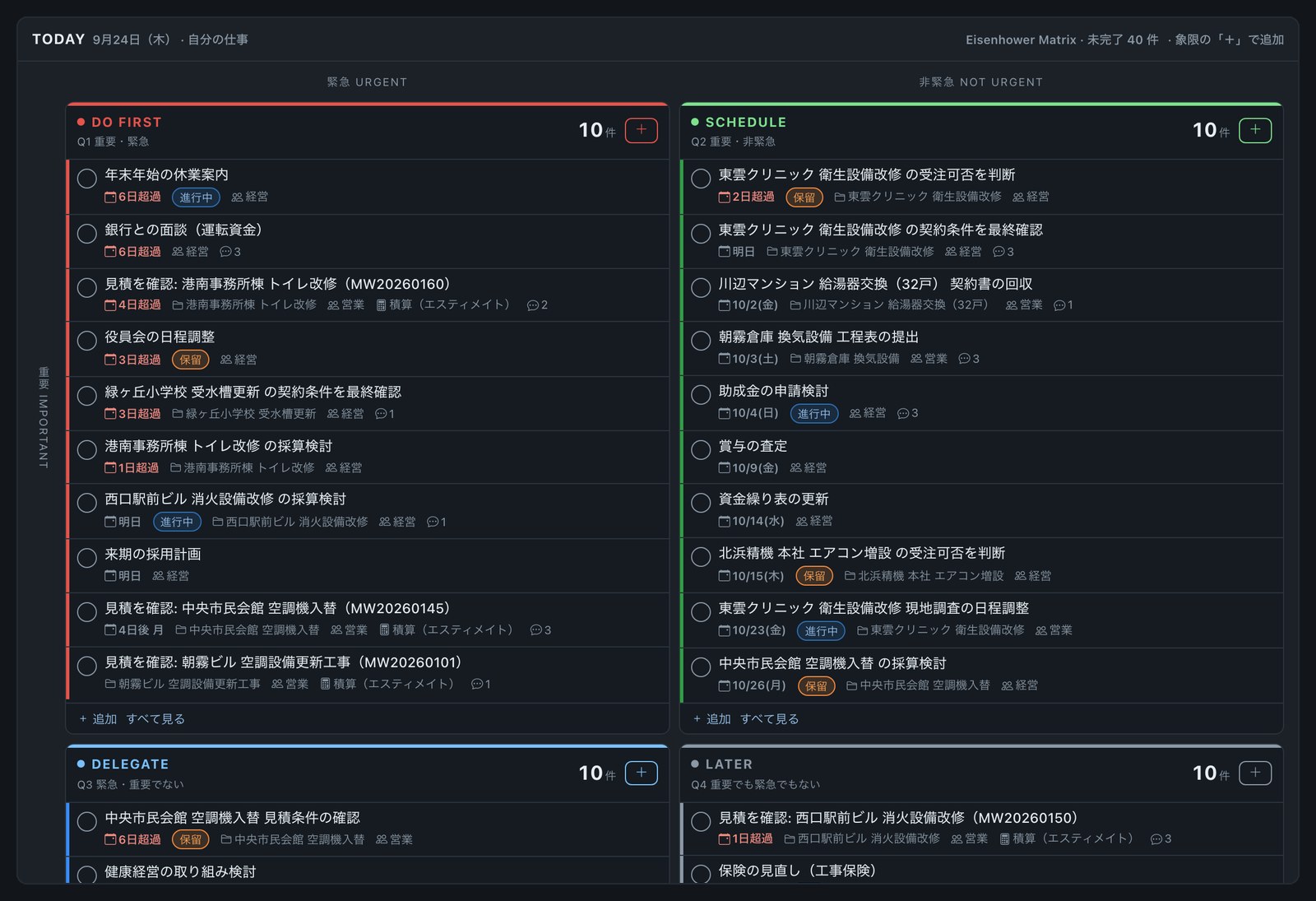
Task: Check off 資金繰り表の更新 task
Action: (701, 503)
